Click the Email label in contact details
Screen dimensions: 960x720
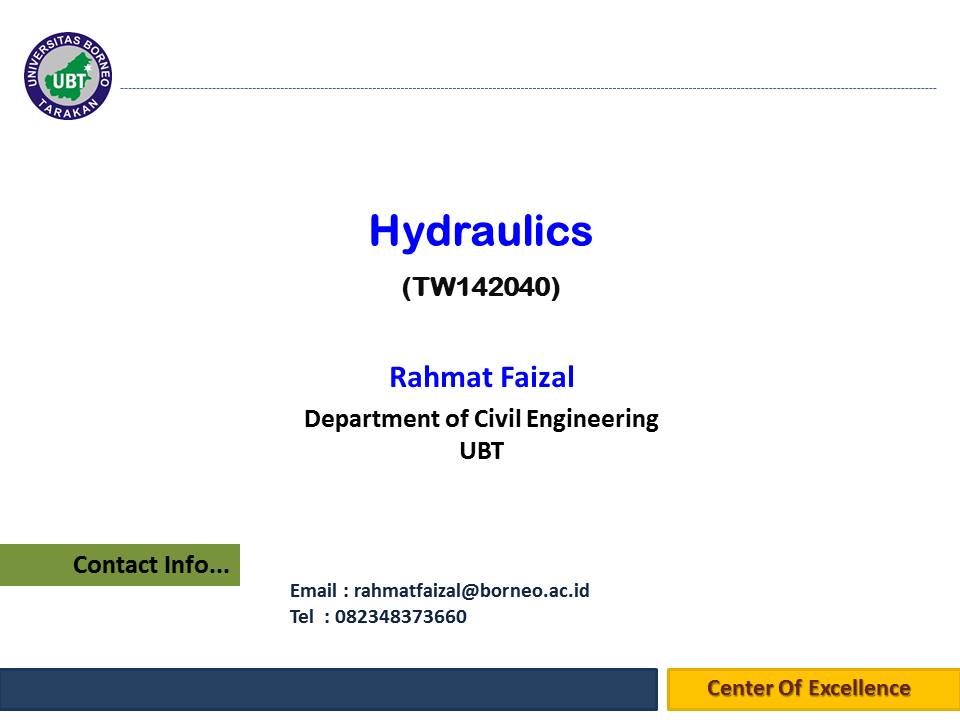(312, 590)
